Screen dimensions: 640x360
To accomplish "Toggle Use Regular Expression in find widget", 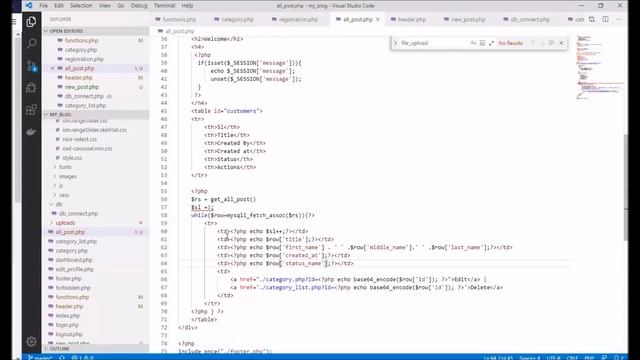I will click(491, 43).
